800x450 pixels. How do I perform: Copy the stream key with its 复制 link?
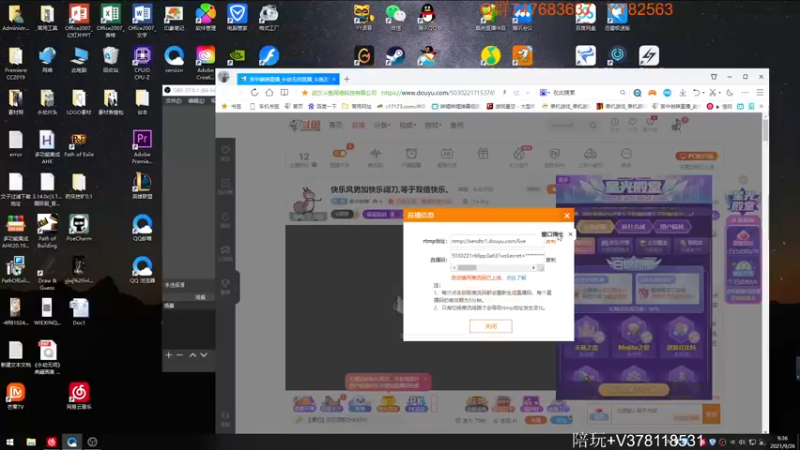click(551, 260)
